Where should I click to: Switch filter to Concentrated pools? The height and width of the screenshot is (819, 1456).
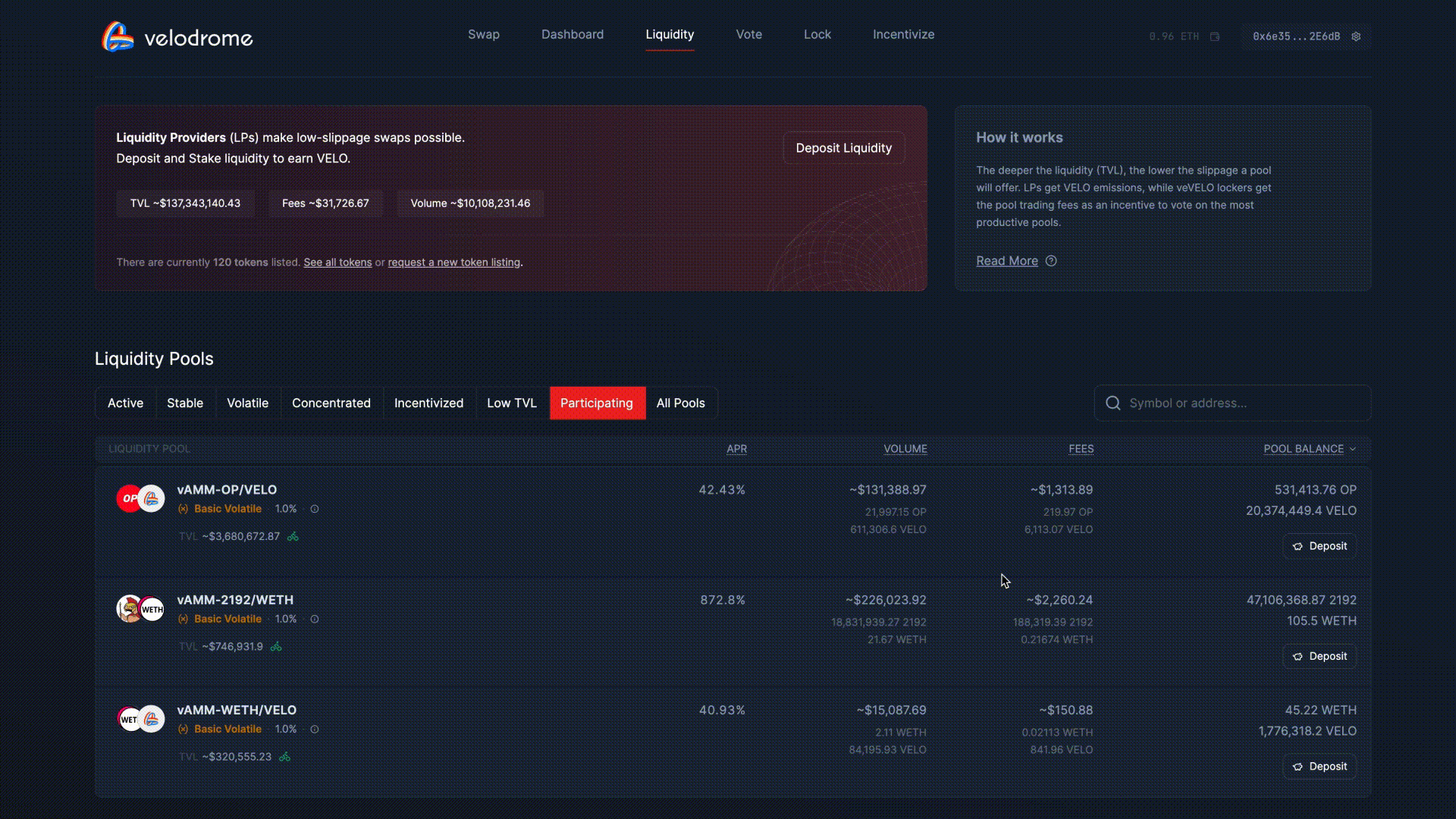click(x=331, y=403)
